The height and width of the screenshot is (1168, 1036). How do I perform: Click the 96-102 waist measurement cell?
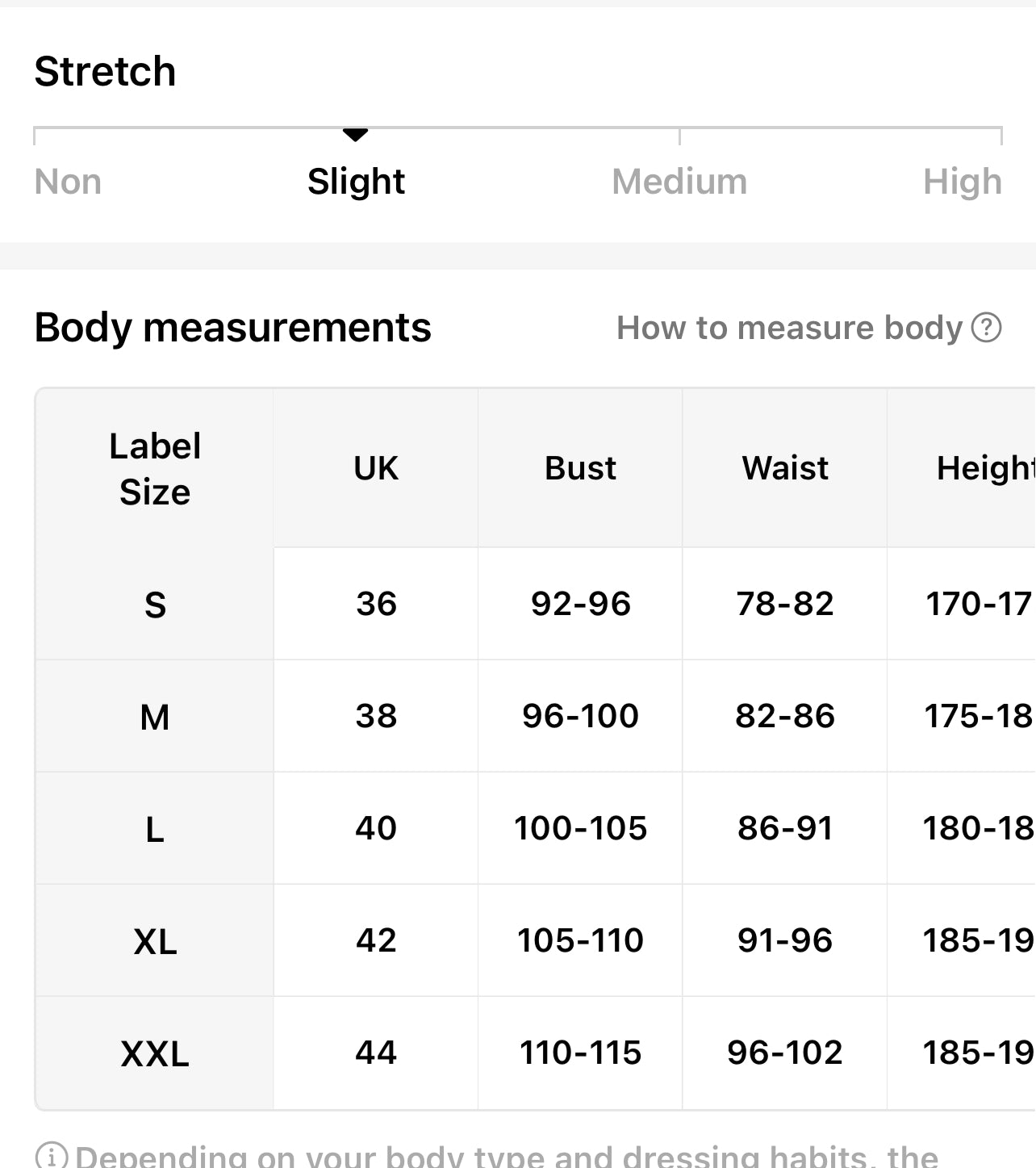pos(785,1053)
